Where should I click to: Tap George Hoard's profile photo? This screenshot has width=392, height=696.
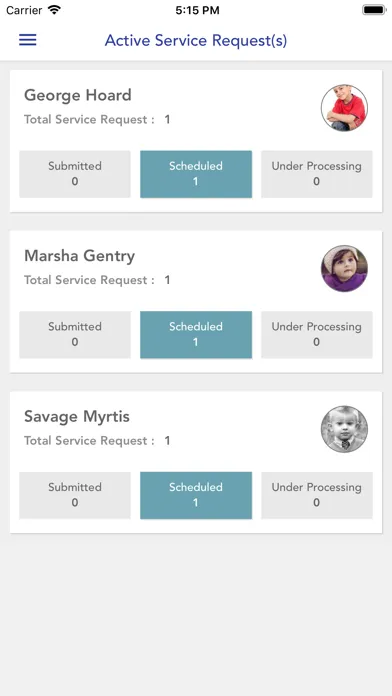point(344,108)
